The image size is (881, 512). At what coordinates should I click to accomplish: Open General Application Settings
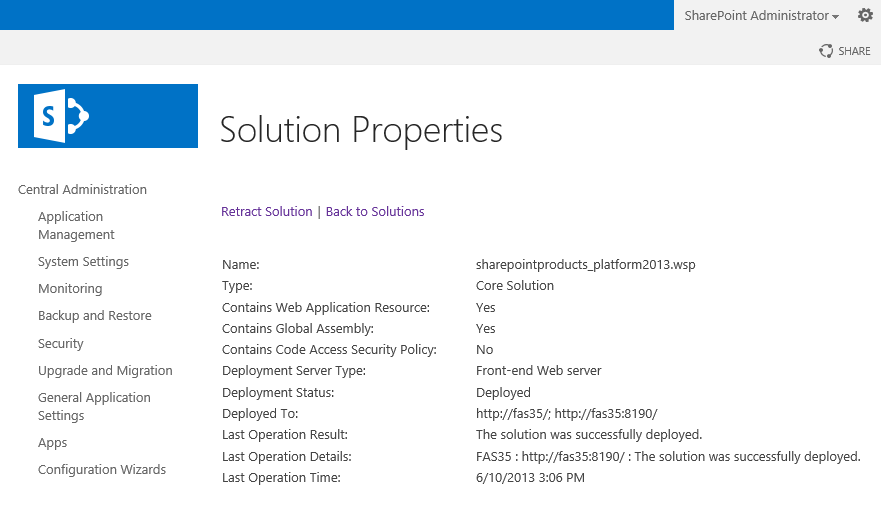tap(94, 406)
